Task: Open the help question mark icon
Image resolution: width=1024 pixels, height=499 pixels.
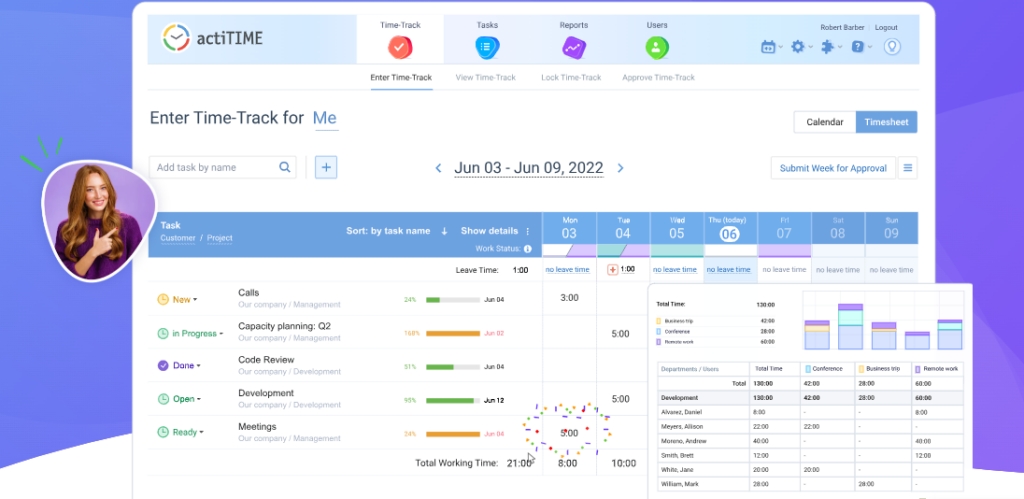Action: [x=858, y=47]
